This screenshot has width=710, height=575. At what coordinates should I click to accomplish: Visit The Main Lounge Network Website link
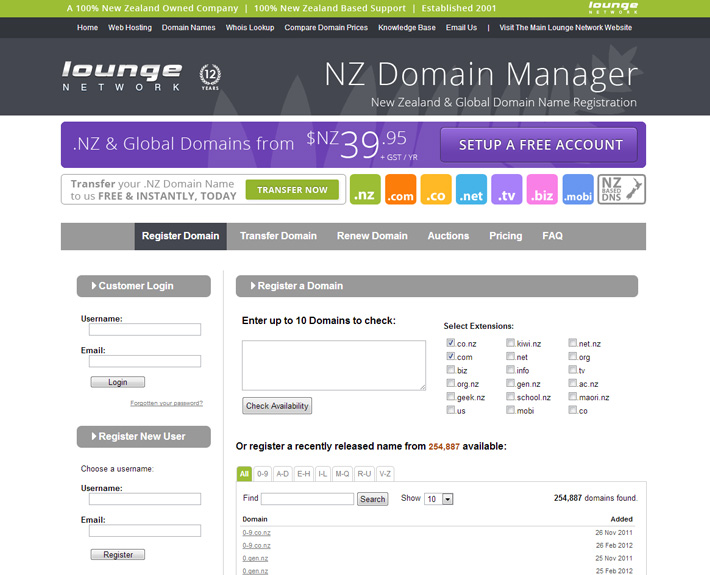click(x=566, y=28)
